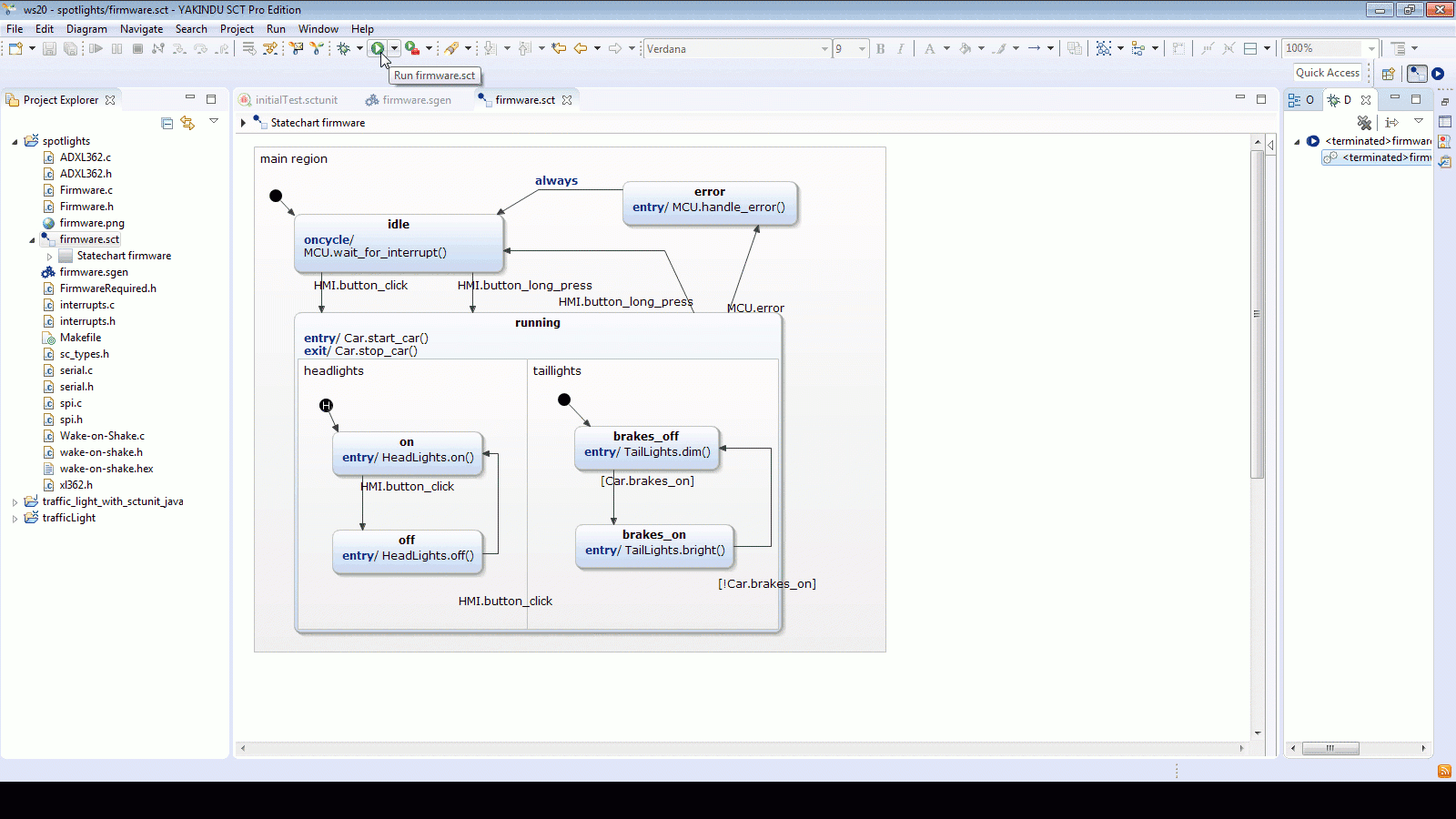Image resolution: width=1456 pixels, height=819 pixels.
Task: Toggle the Statechart firmware definition section arrow
Action: point(243,123)
